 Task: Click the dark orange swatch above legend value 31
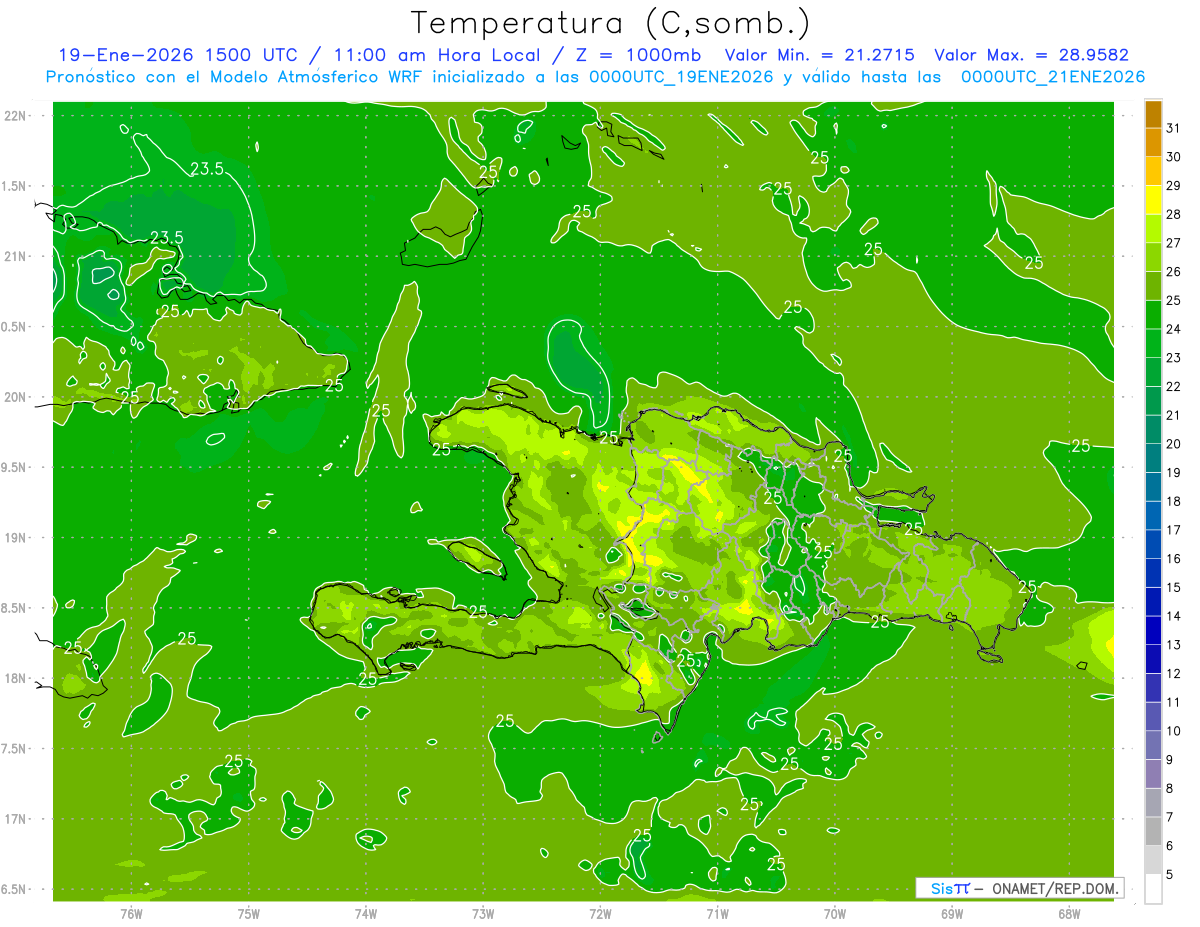1153,114
